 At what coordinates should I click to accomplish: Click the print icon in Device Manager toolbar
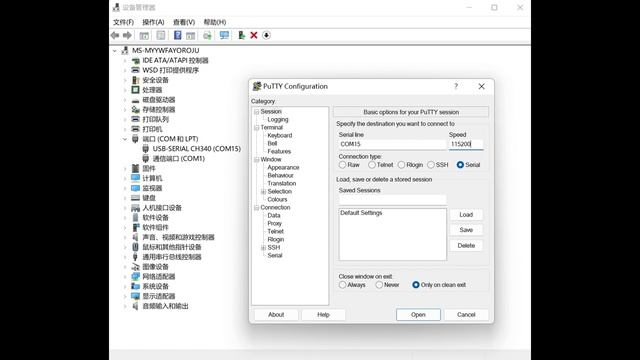pos(207,36)
